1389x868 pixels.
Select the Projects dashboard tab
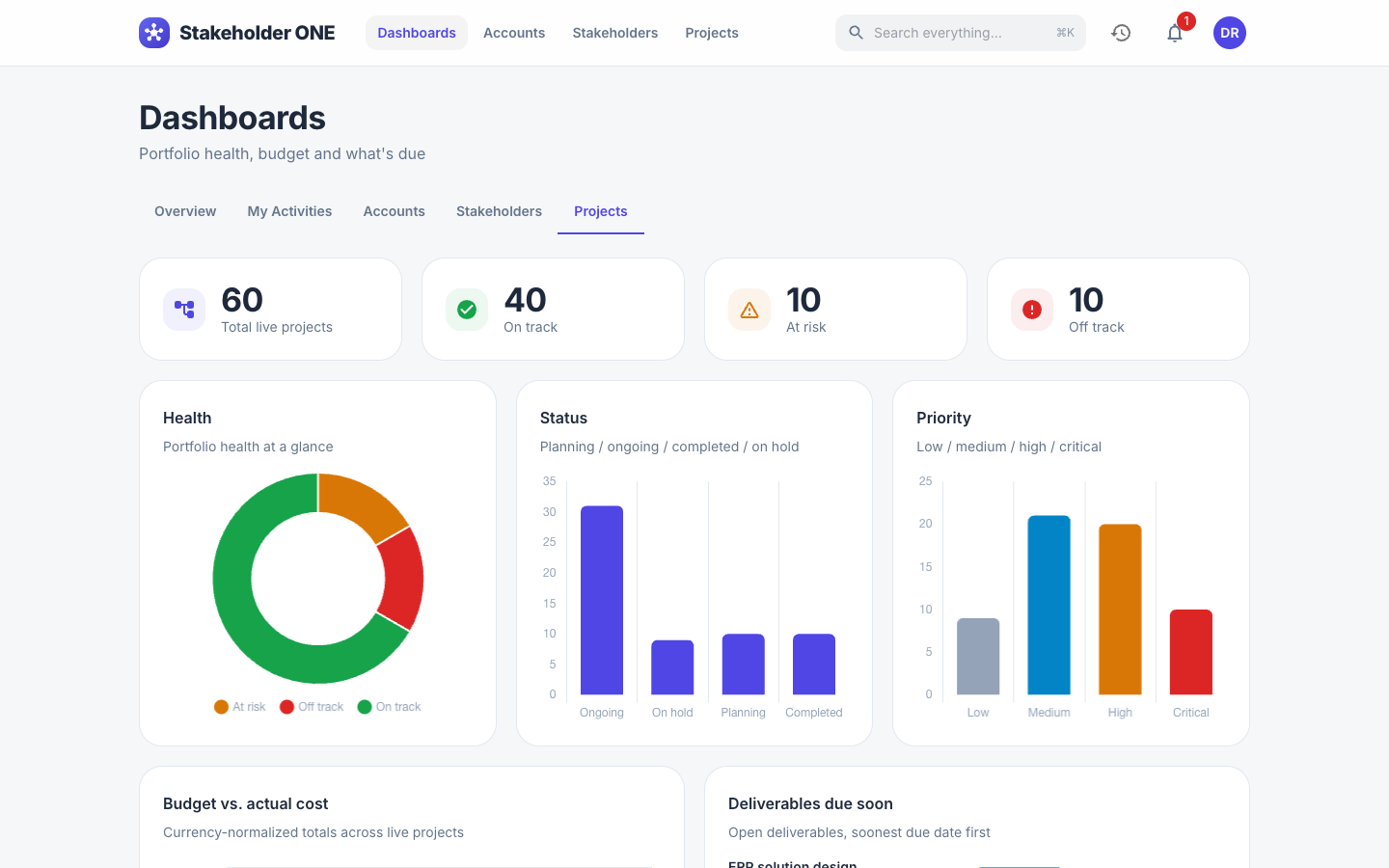601,211
